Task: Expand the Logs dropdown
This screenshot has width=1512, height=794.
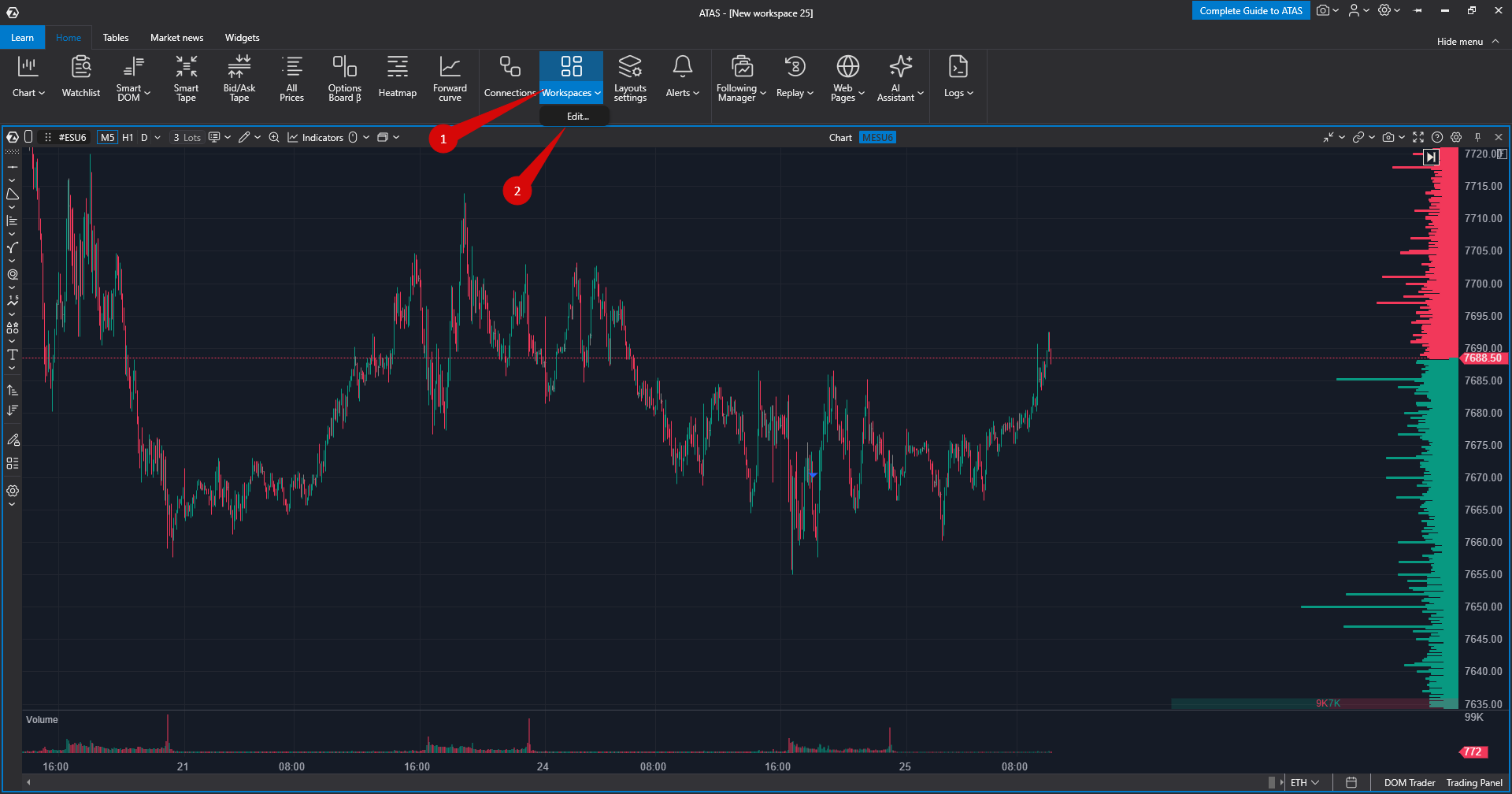Action: tap(958, 77)
